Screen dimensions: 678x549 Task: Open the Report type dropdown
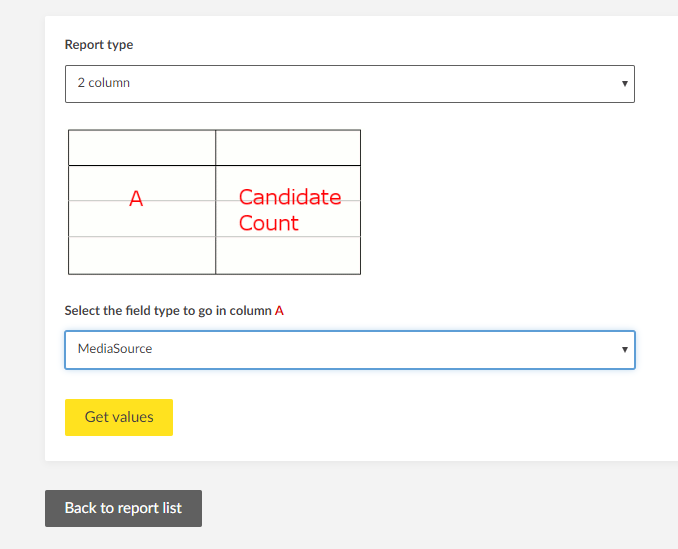point(349,83)
